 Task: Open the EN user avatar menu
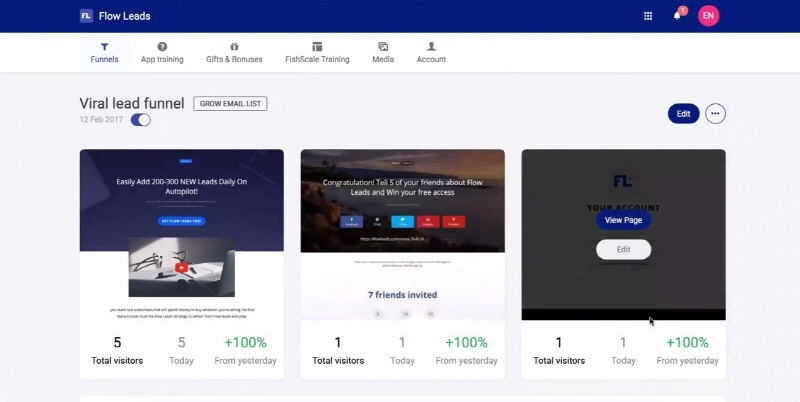[x=708, y=16]
